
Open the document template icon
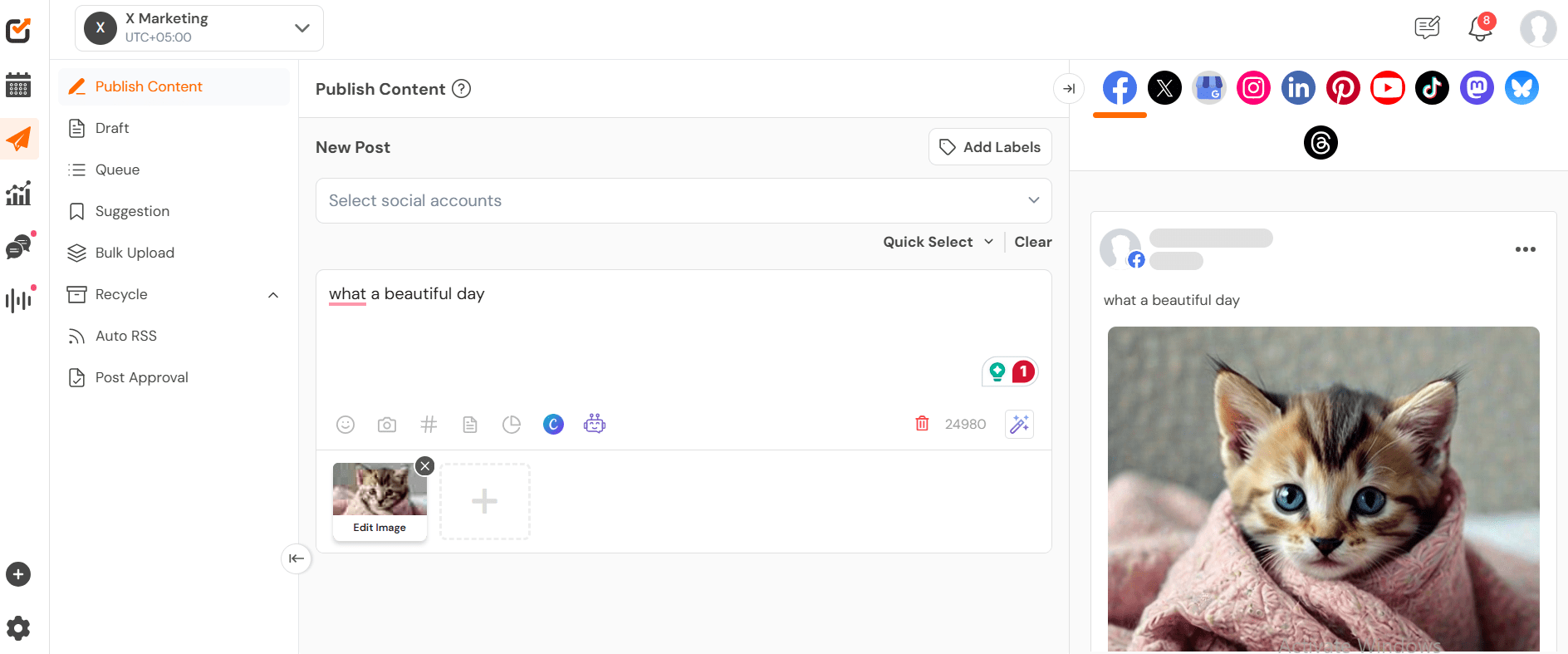[470, 425]
